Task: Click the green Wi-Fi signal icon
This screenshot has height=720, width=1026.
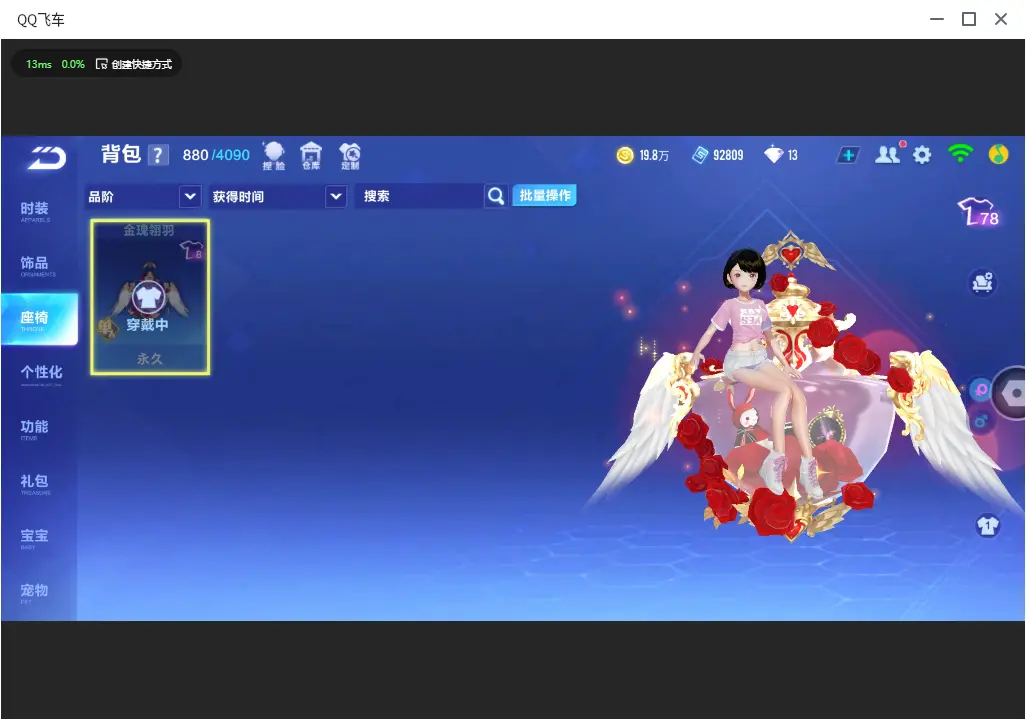Action: click(x=960, y=154)
